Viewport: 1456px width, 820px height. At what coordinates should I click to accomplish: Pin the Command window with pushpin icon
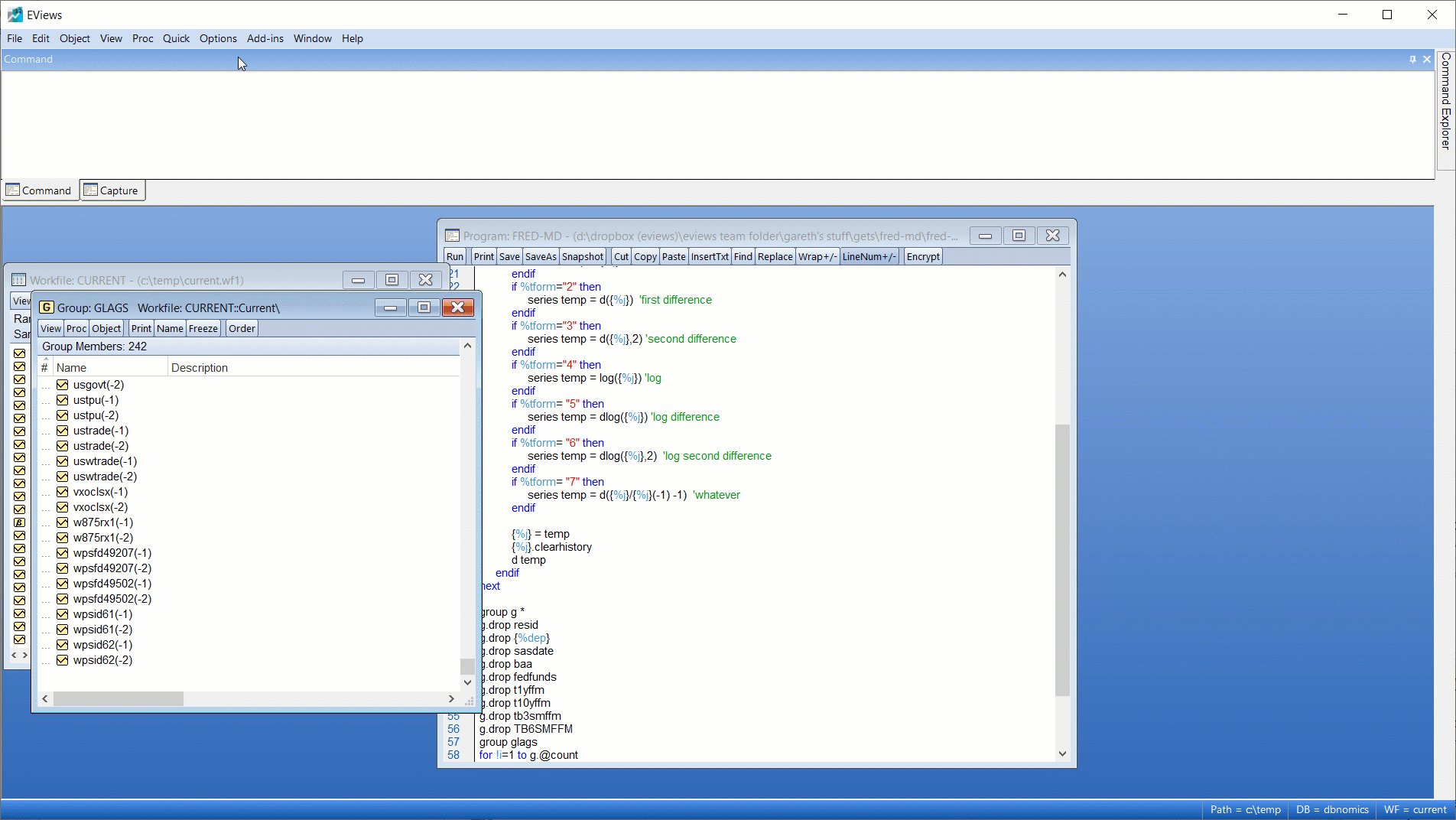click(x=1412, y=60)
